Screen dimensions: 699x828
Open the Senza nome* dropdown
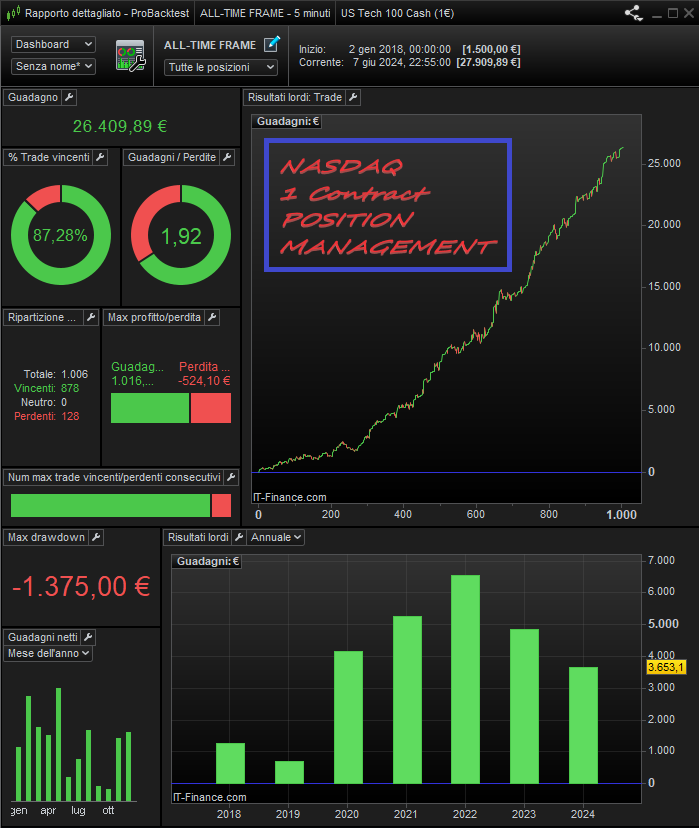pyautogui.click(x=53, y=66)
